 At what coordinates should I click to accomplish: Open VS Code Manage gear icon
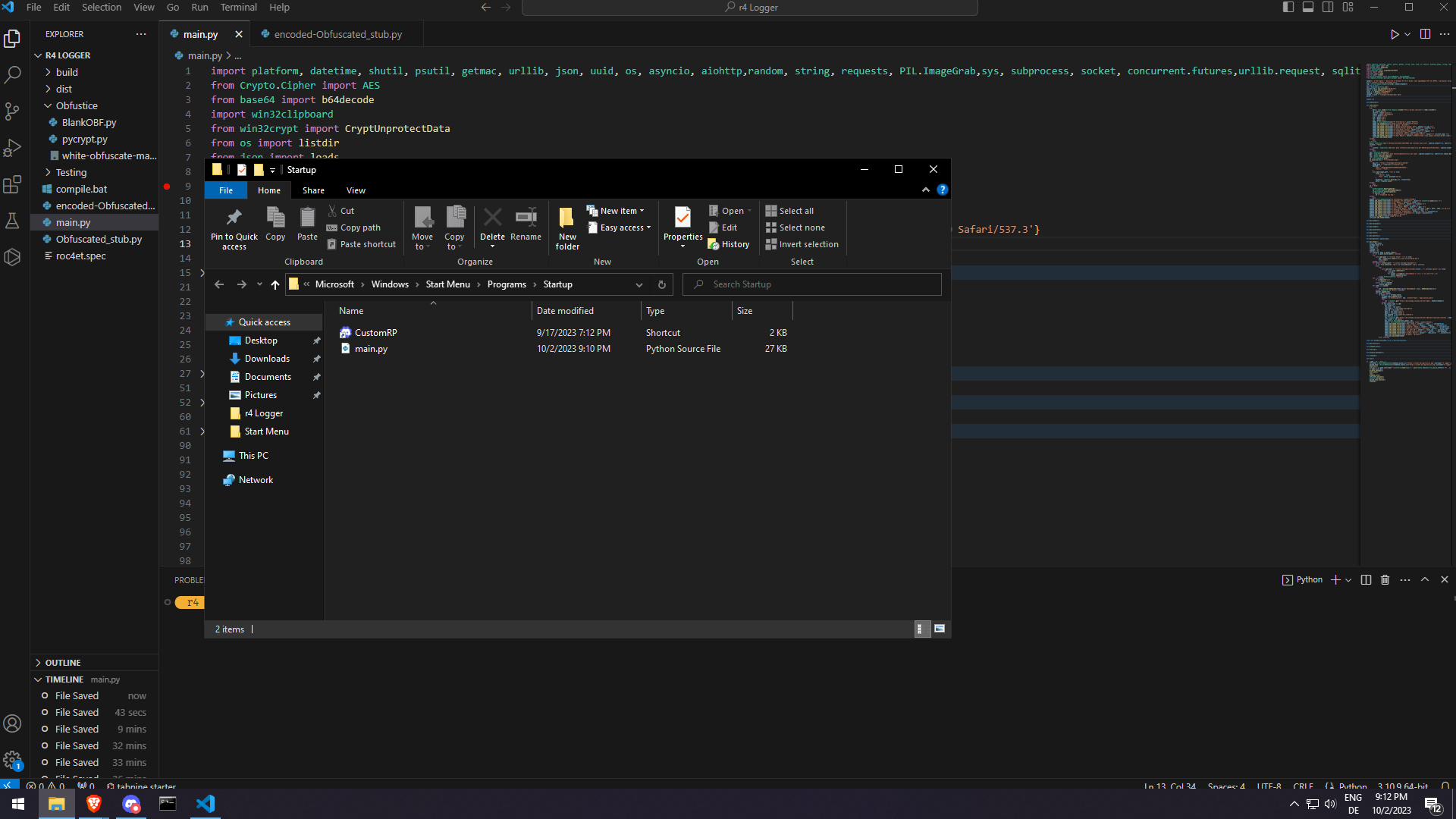pyautogui.click(x=12, y=760)
